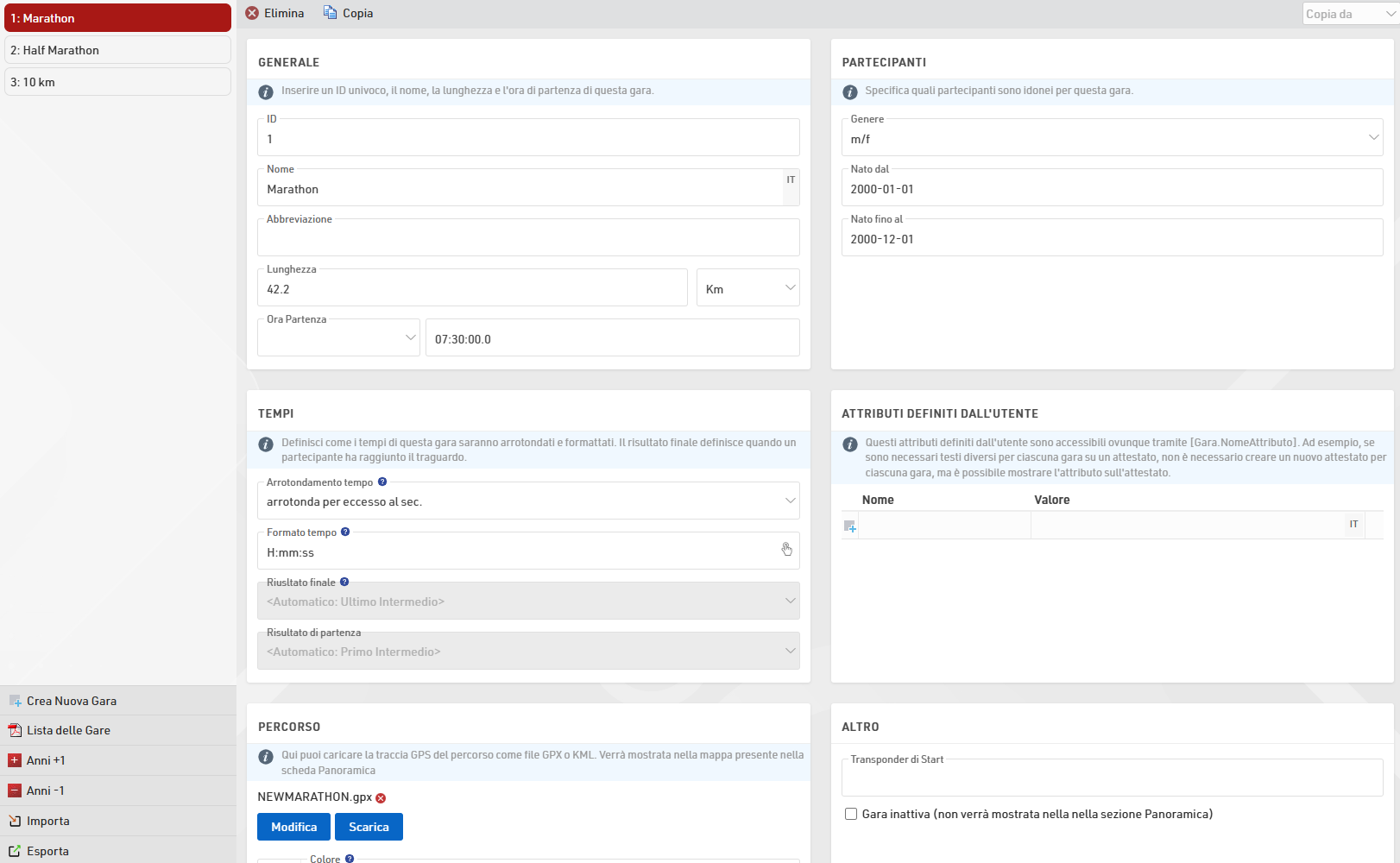Click the Modifica button
This screenshot has width=1400, height=863.
click(x=294, y=827)
